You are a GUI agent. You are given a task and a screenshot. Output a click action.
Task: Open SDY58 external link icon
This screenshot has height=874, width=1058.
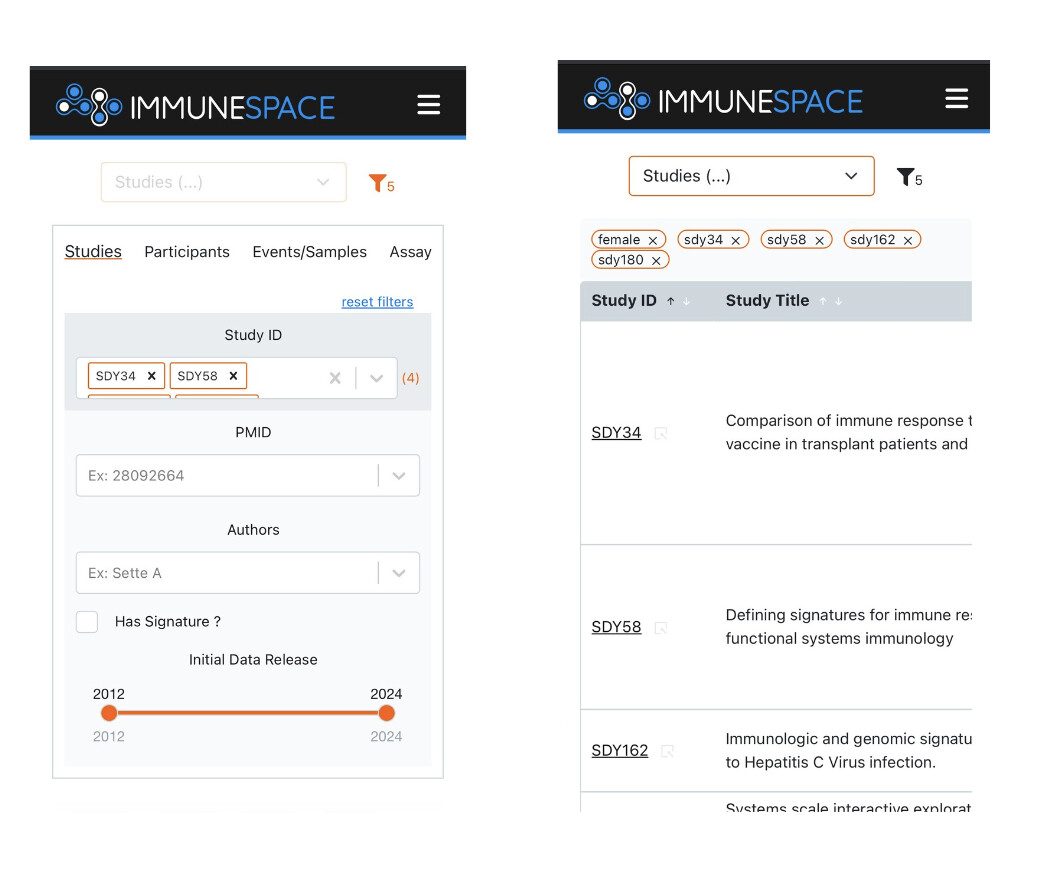pos(661,628)
